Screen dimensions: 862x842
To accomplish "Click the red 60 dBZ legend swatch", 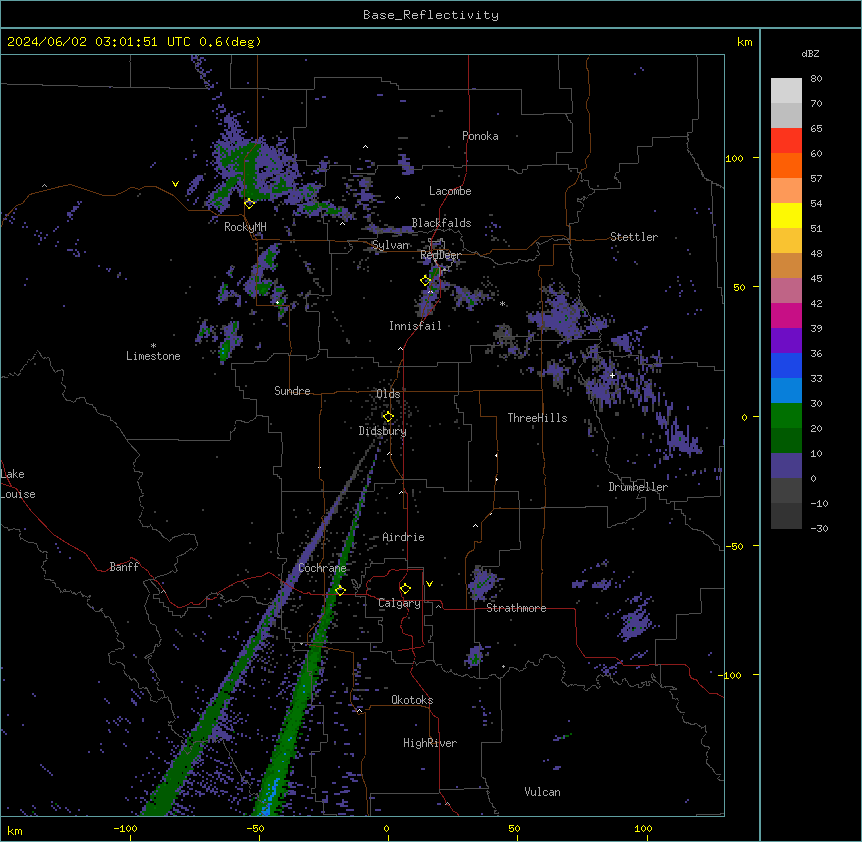I will click(x=786, y=141).
